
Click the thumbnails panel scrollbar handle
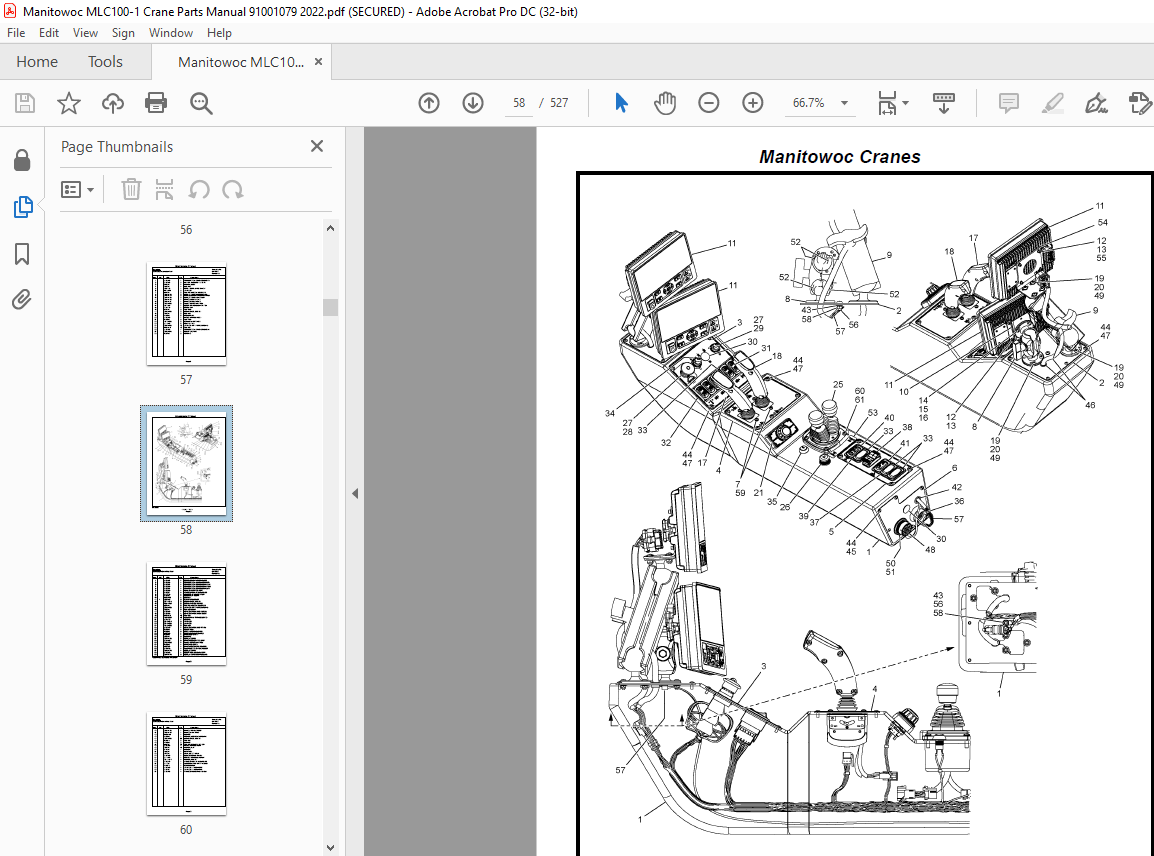click(330, 307)
